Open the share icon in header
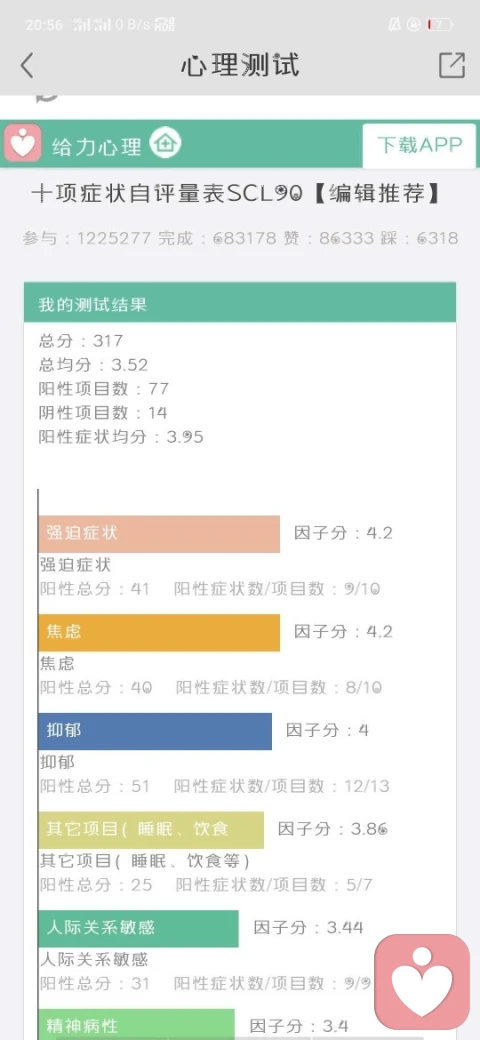This screenshot has width=480, height=1040. pyautogui.click(x=452, y=65)
